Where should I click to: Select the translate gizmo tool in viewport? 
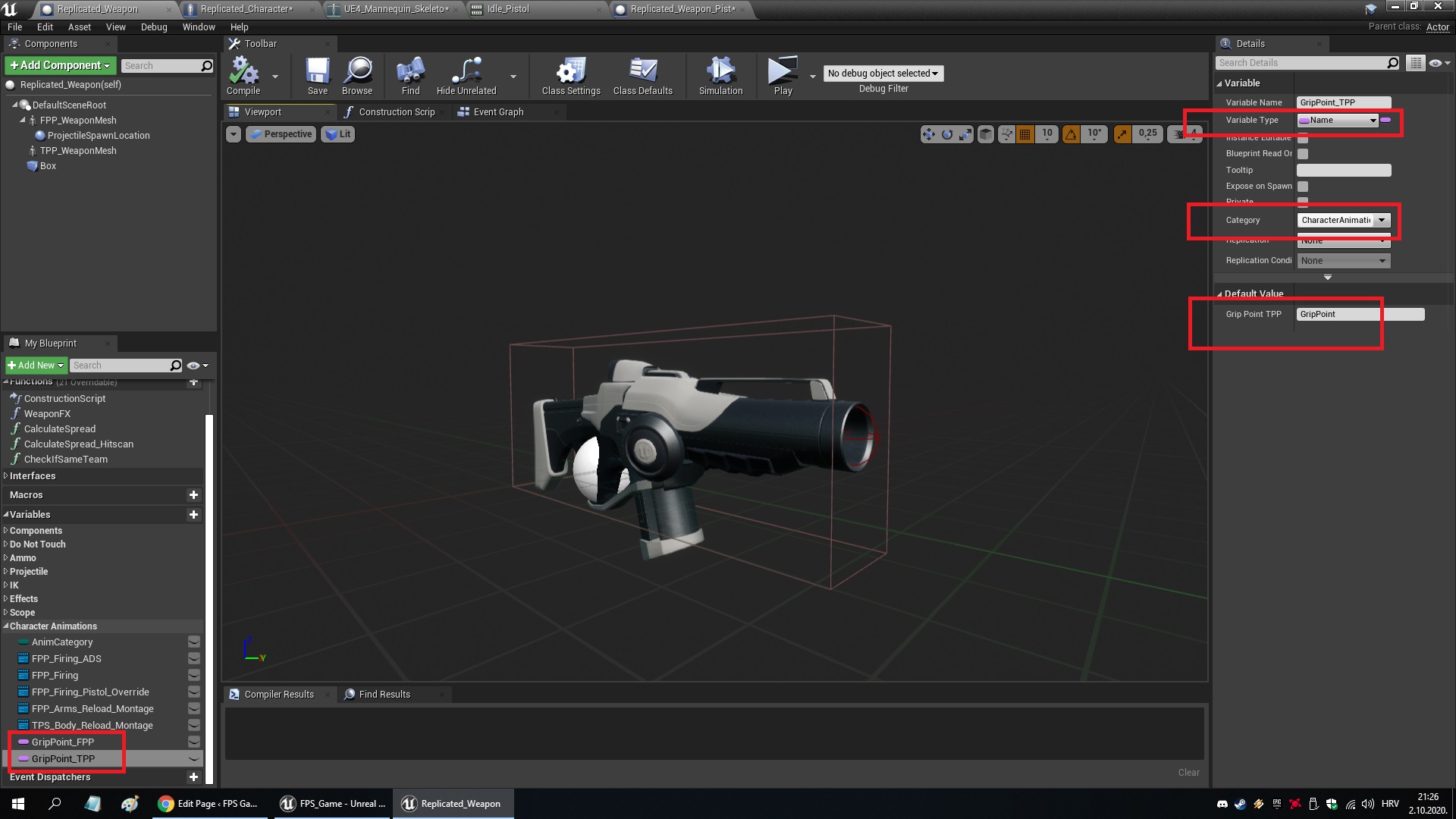click(x=928, y=134)
